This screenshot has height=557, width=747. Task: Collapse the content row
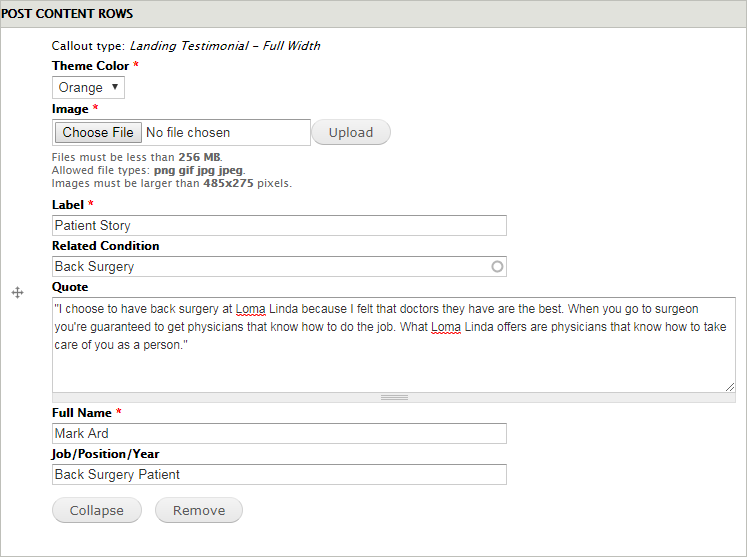tap(97, 510)
